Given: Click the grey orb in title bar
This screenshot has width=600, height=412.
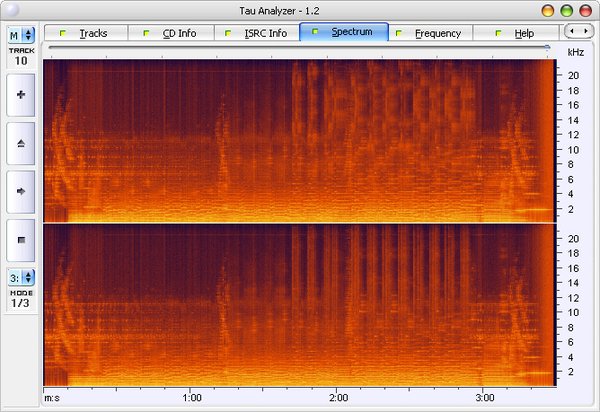Looking at the screenshot, I should click(x=12, y=10).
